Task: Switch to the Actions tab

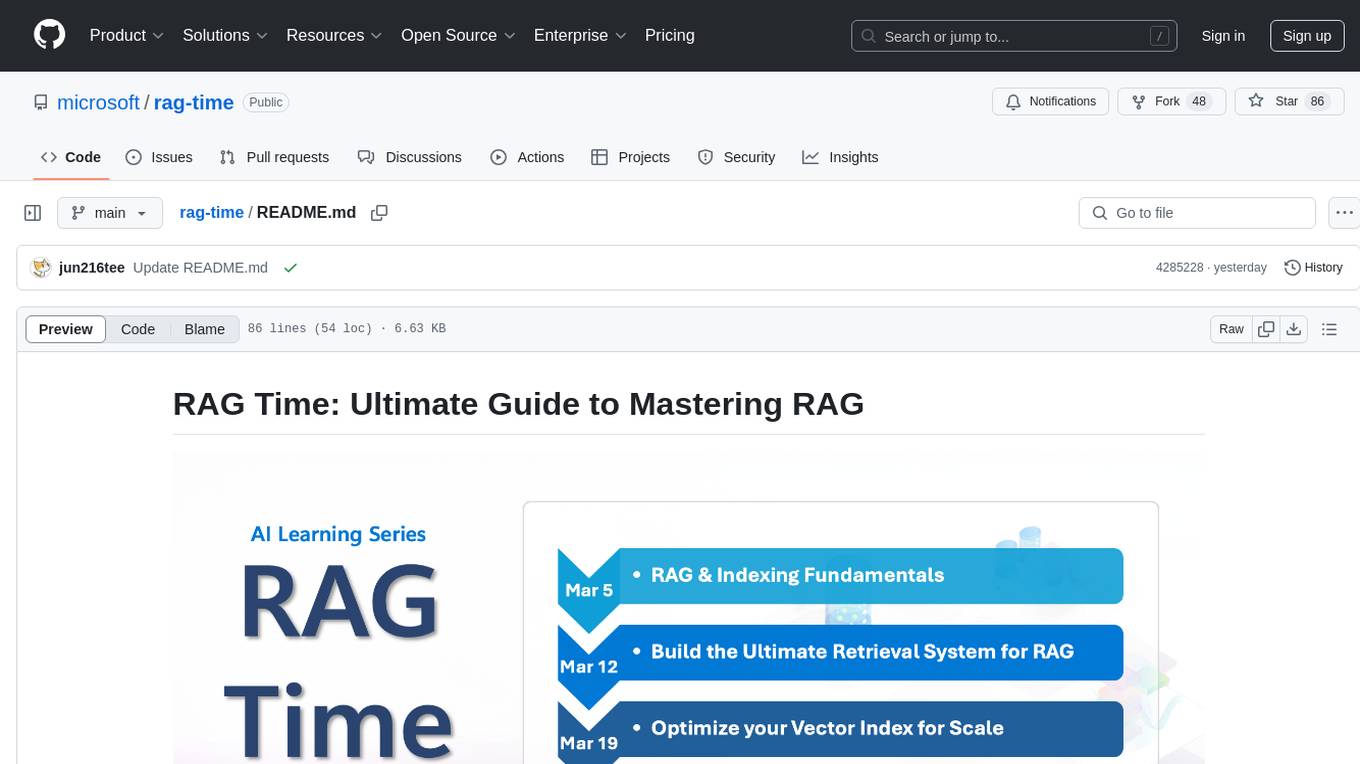Action: 527,157
